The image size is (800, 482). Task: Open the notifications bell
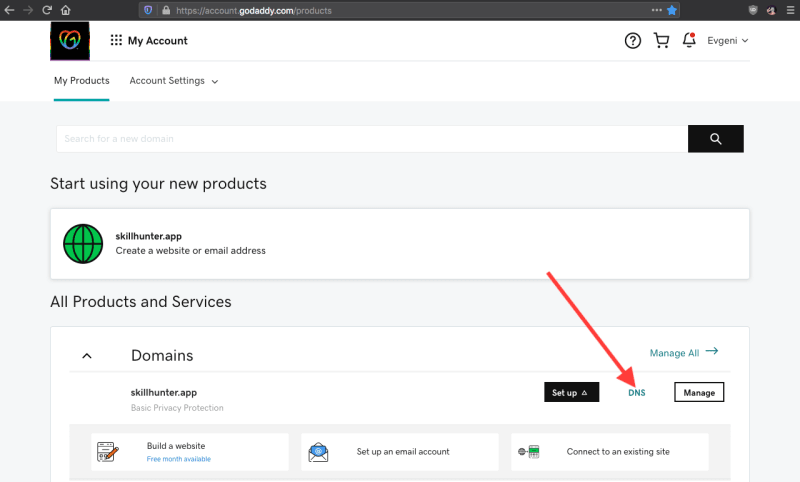click(x=689, y=40)
